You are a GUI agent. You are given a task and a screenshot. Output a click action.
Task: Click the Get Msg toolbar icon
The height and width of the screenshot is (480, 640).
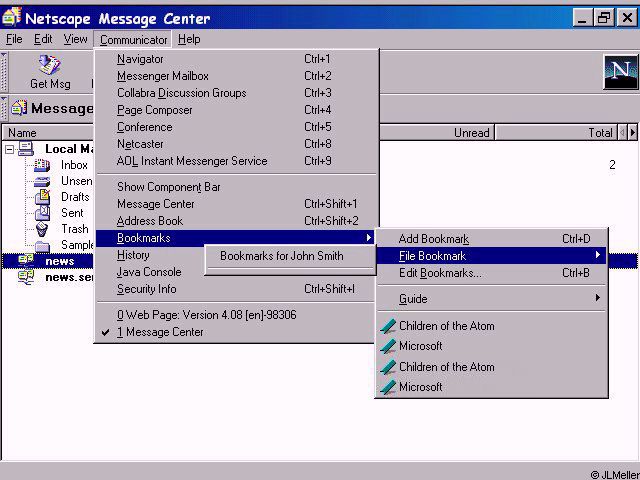[49, 65]
